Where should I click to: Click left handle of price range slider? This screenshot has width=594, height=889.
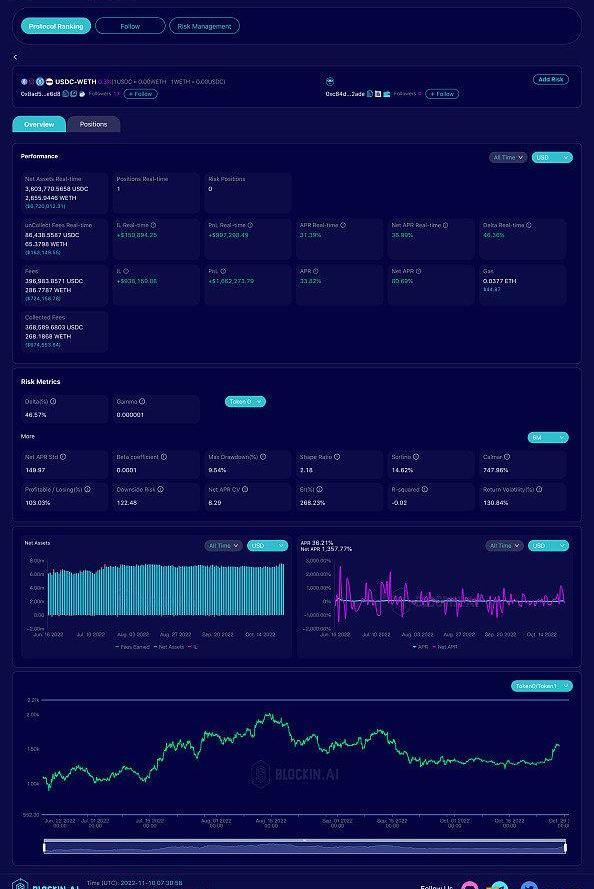(x=45, y=848)
